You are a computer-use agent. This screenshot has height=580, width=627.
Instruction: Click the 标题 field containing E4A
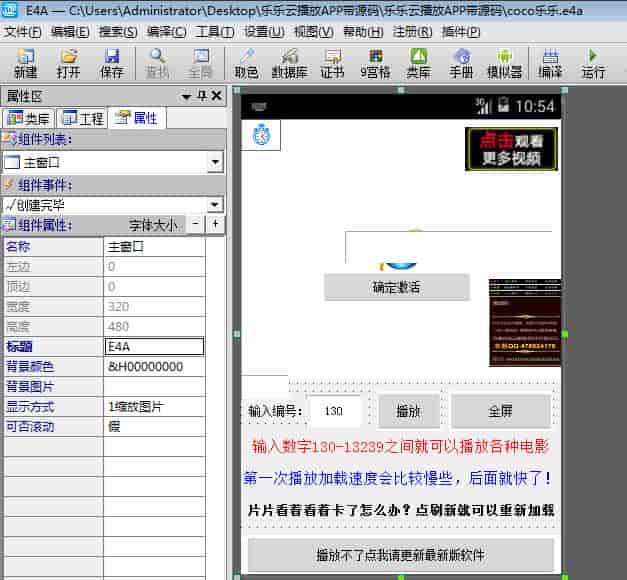coord(154,347)
